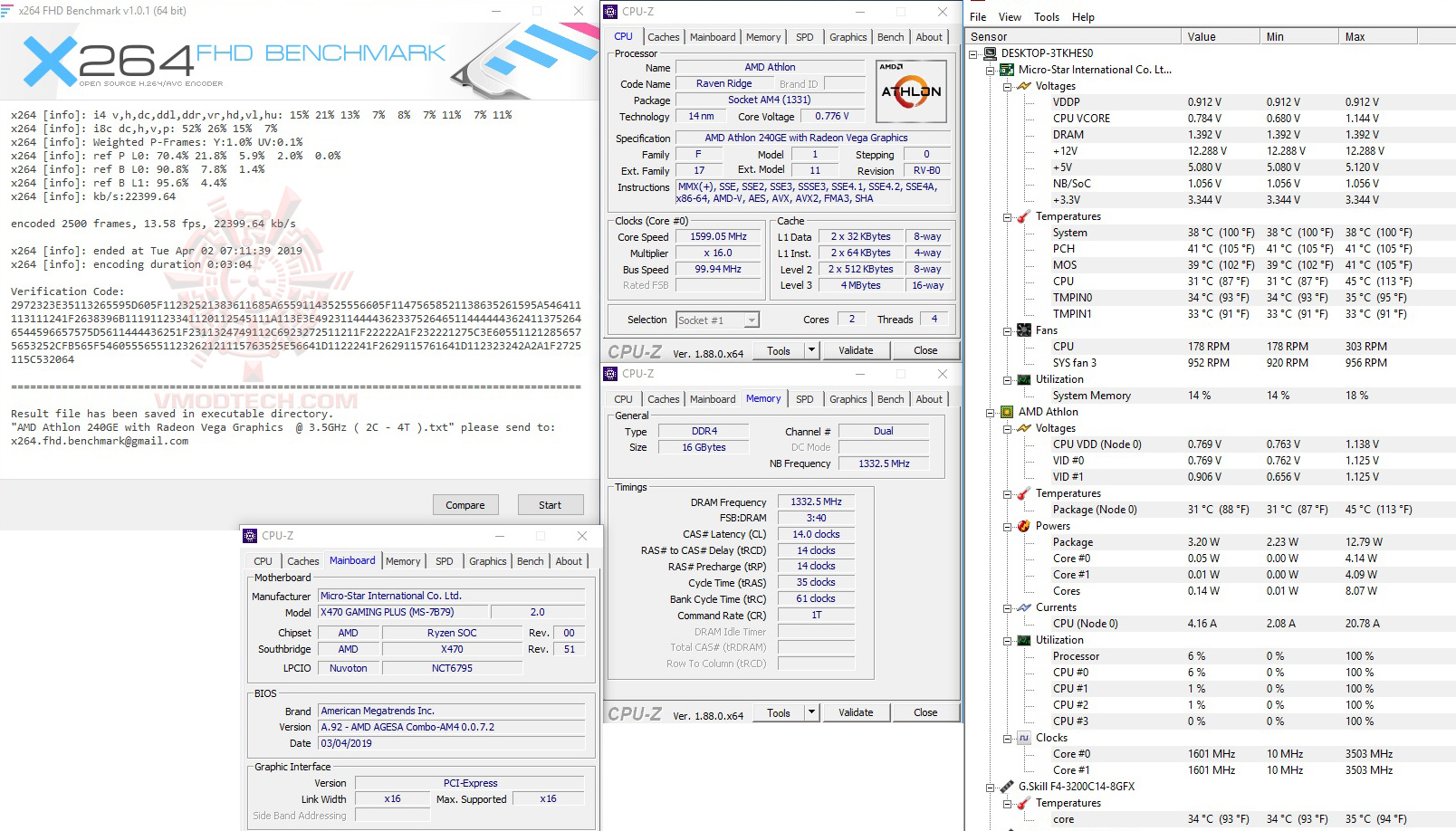Viewport: 1456px width, 831px height.
Task: Collapse the Voltages group under Micro-Star International
Action: coord(1008,87)
